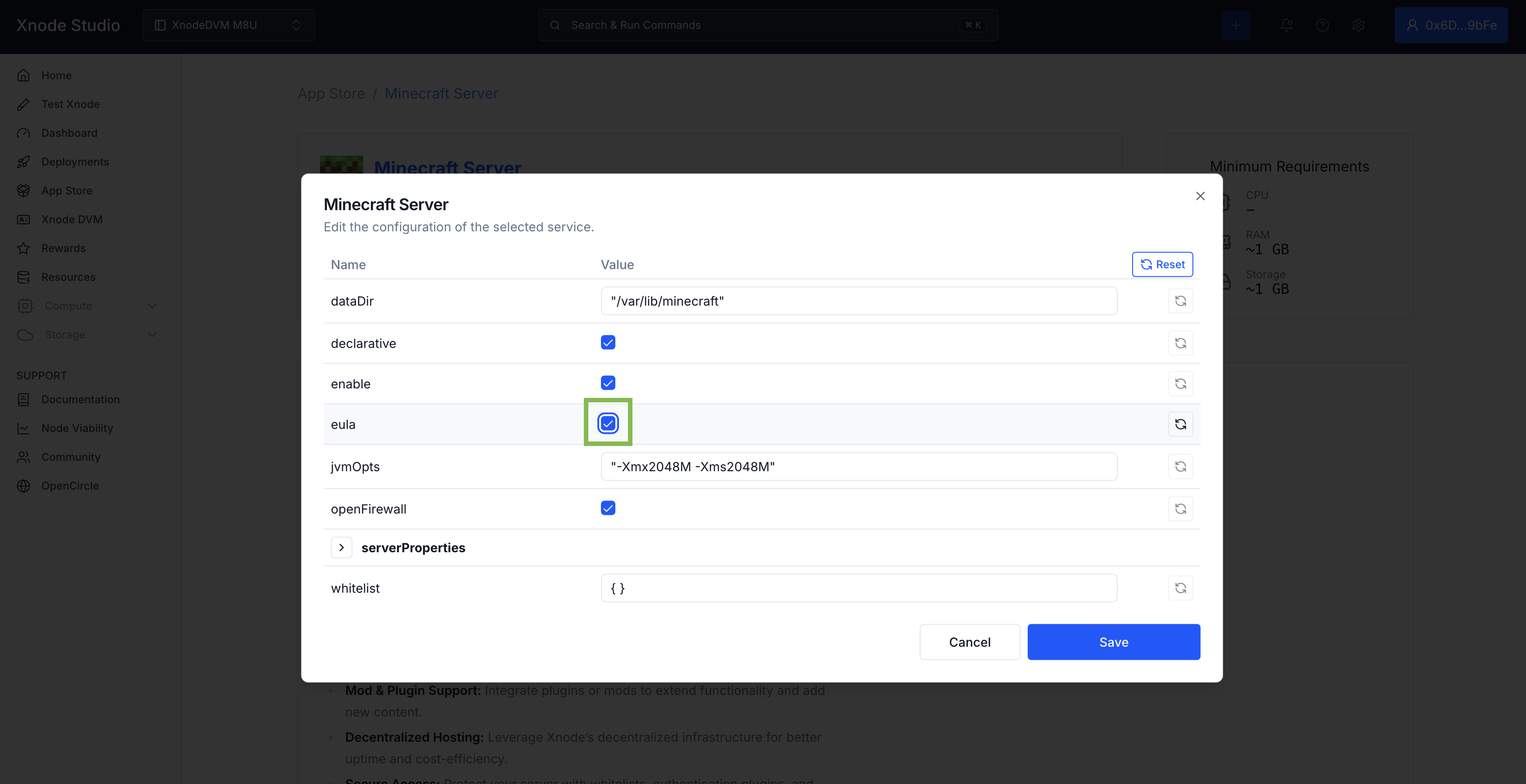Expand the serverProperties section
Image resolution: width=1526 pixels, height=784 pixels.
click(x=341, y=548)
